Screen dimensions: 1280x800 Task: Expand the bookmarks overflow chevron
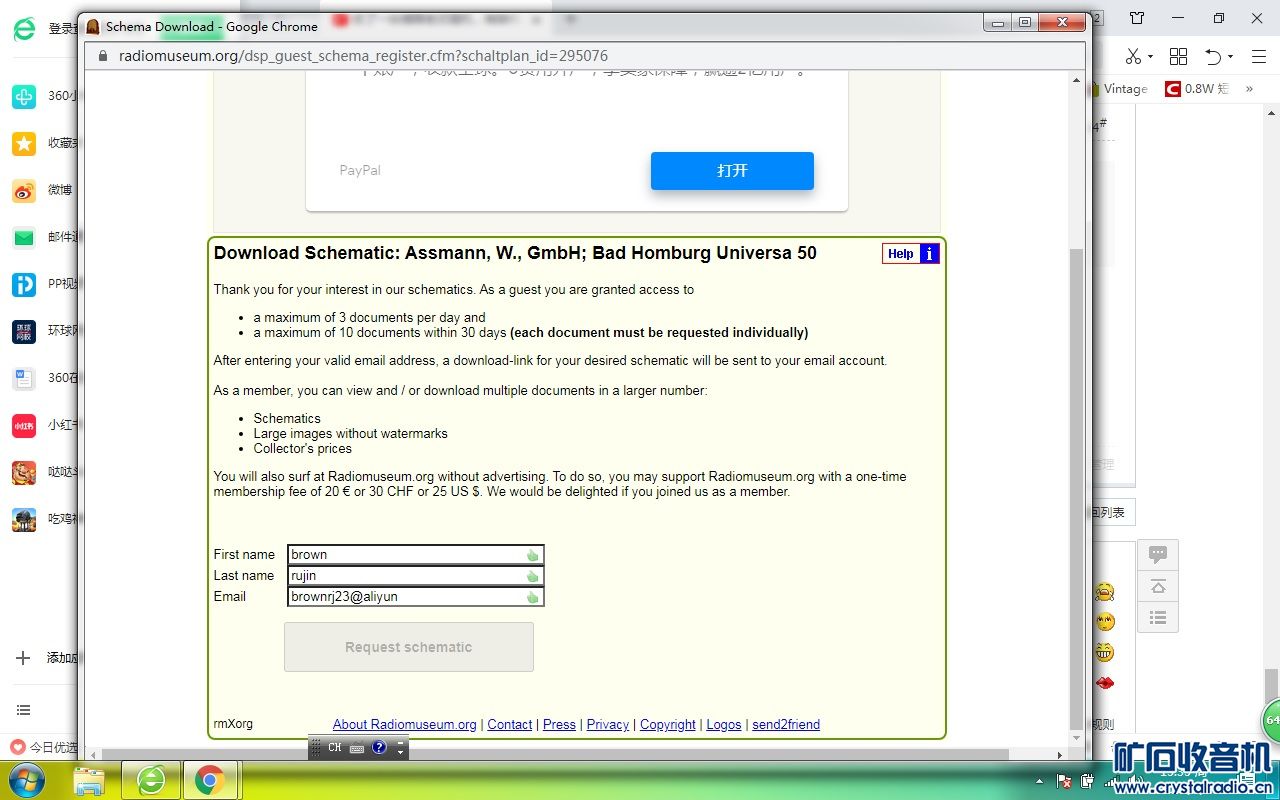(1249, 89)
